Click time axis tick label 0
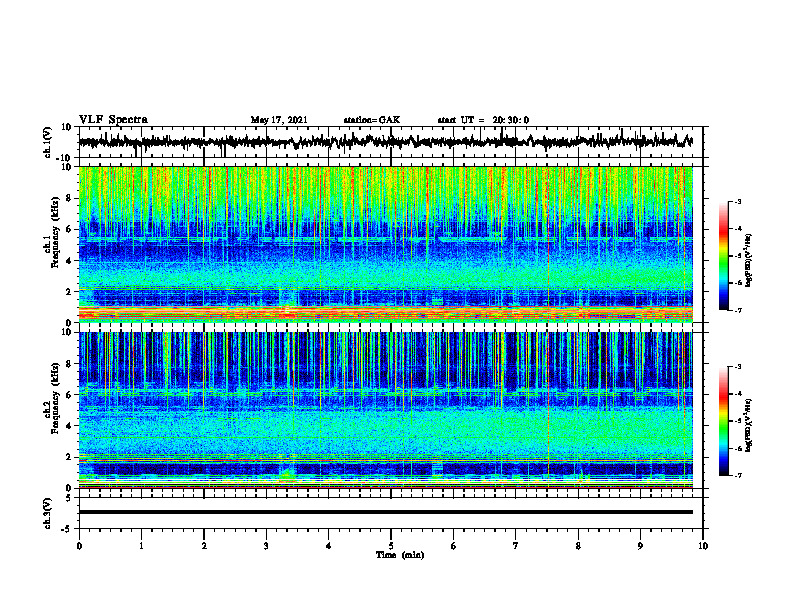This screenshot has width=792, height=612. (79, 546)
